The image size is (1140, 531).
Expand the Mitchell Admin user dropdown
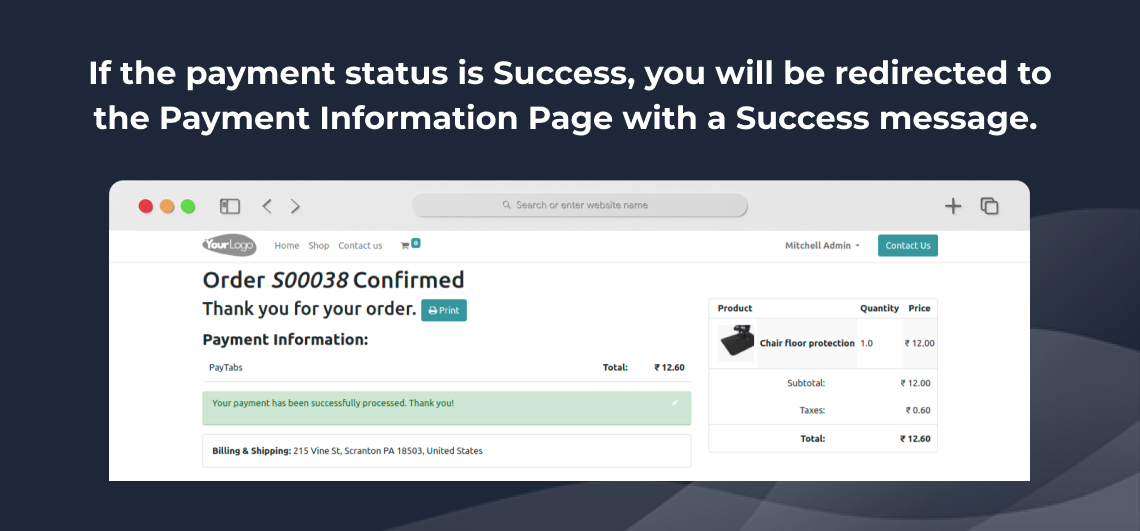[822, 246]
